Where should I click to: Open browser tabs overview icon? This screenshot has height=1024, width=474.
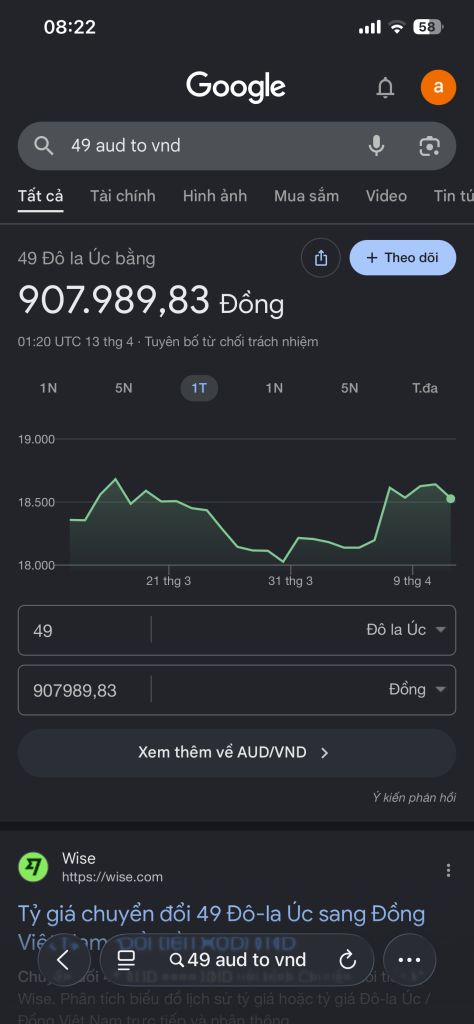[x=125, y=959]
